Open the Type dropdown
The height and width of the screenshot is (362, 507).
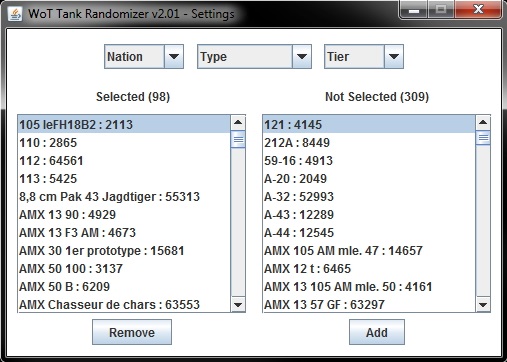254,57
